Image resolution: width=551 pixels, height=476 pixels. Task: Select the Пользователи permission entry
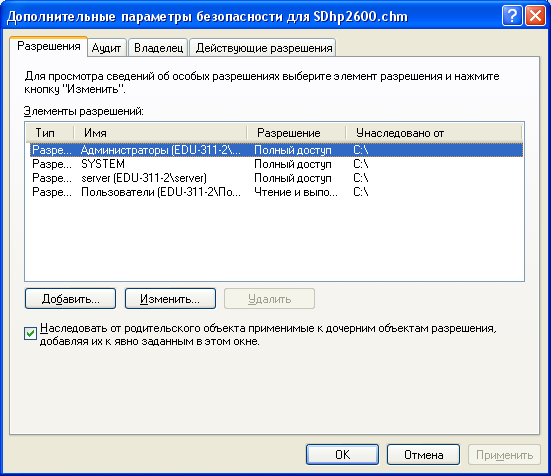tap(276, 192)
